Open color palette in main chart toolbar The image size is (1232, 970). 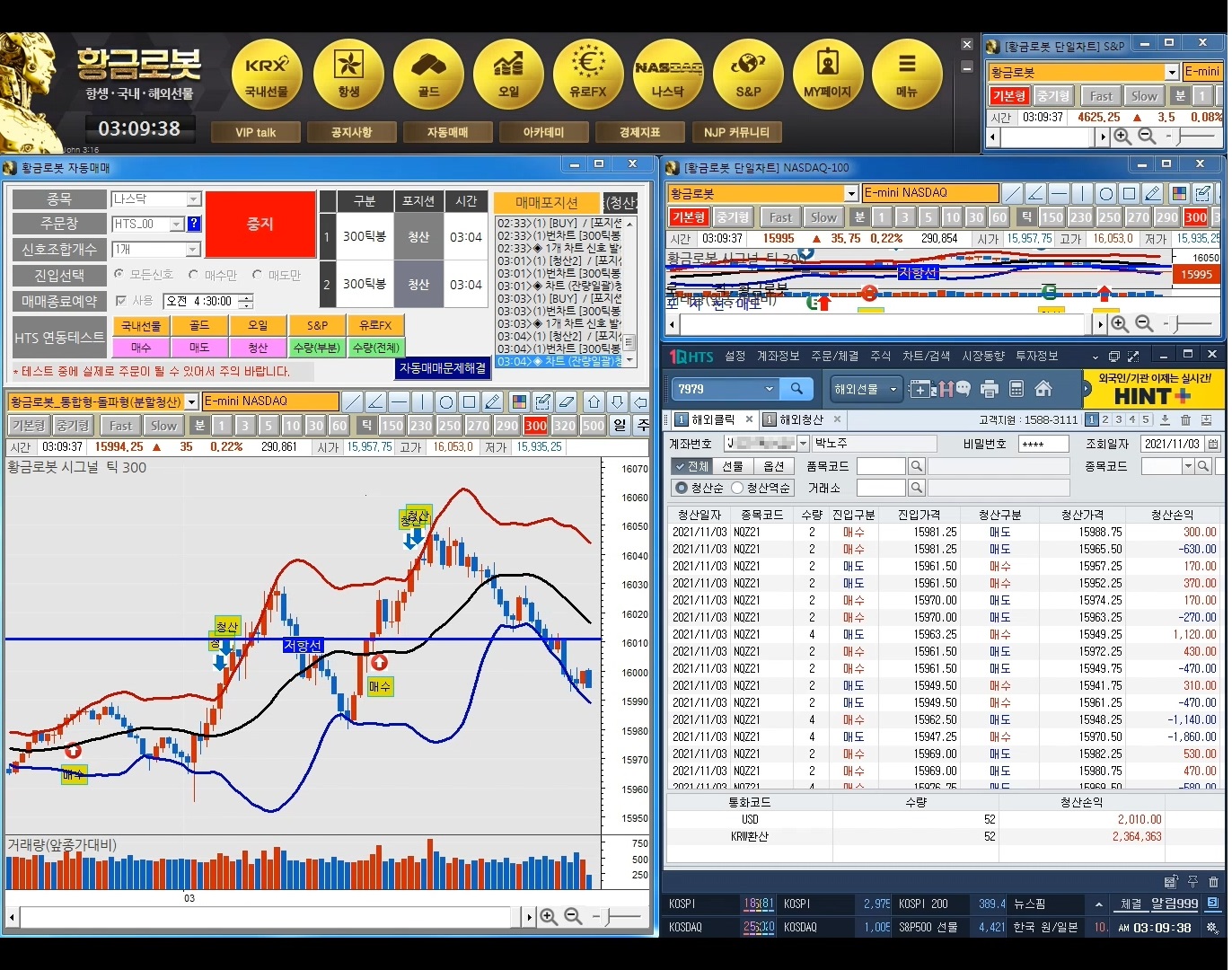(519, 401)
